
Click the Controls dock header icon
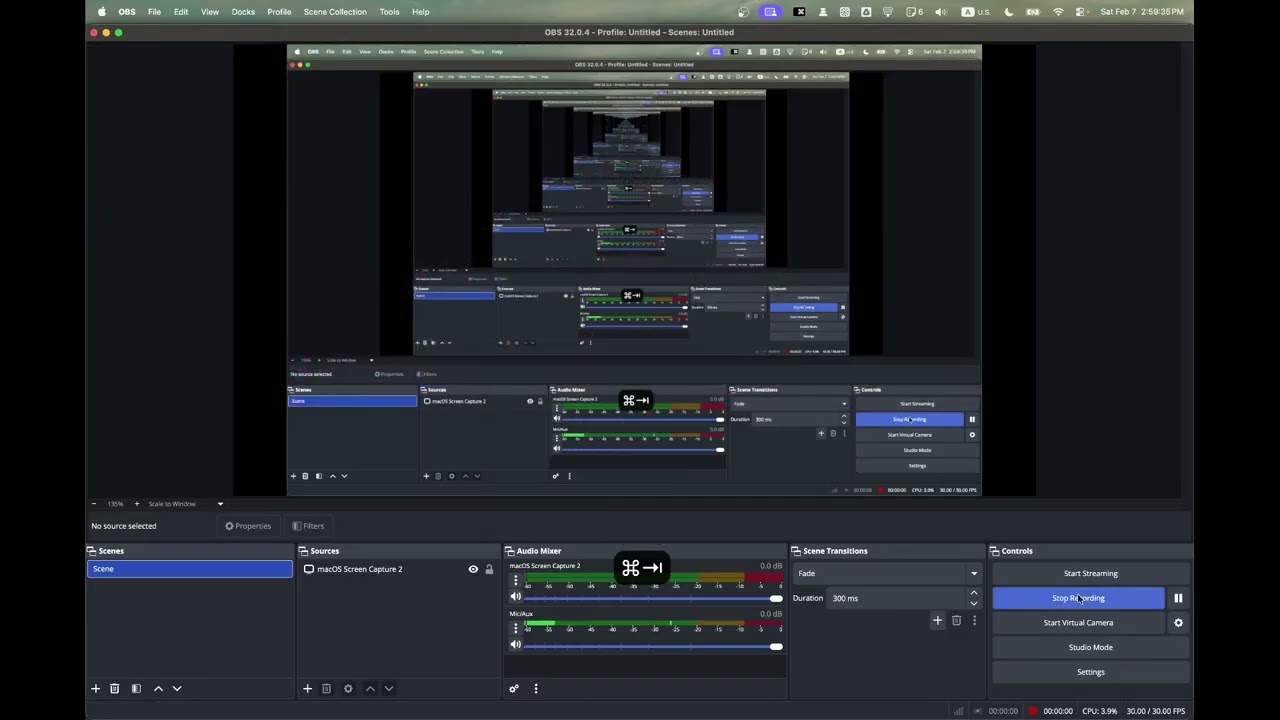(x=996, y=551)
